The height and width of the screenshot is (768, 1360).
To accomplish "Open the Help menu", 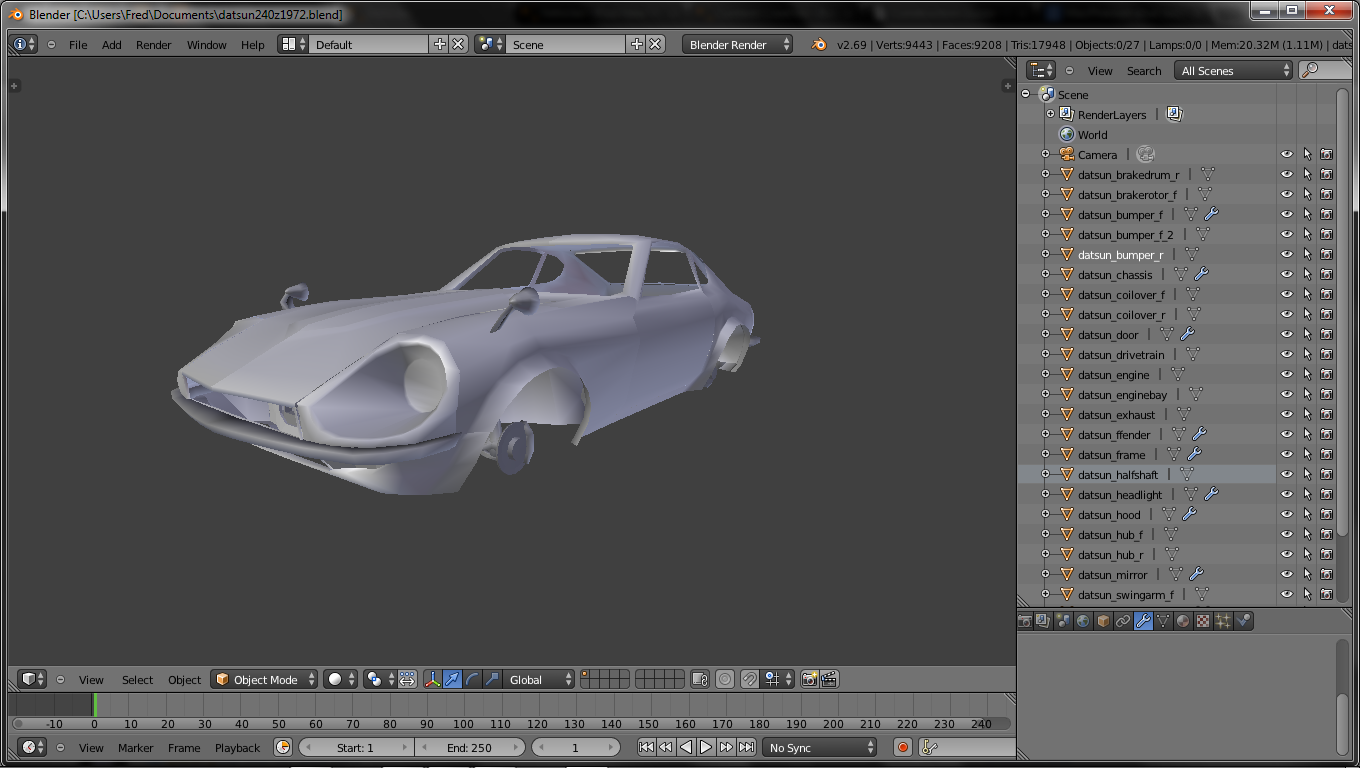I will pos(253,45).
